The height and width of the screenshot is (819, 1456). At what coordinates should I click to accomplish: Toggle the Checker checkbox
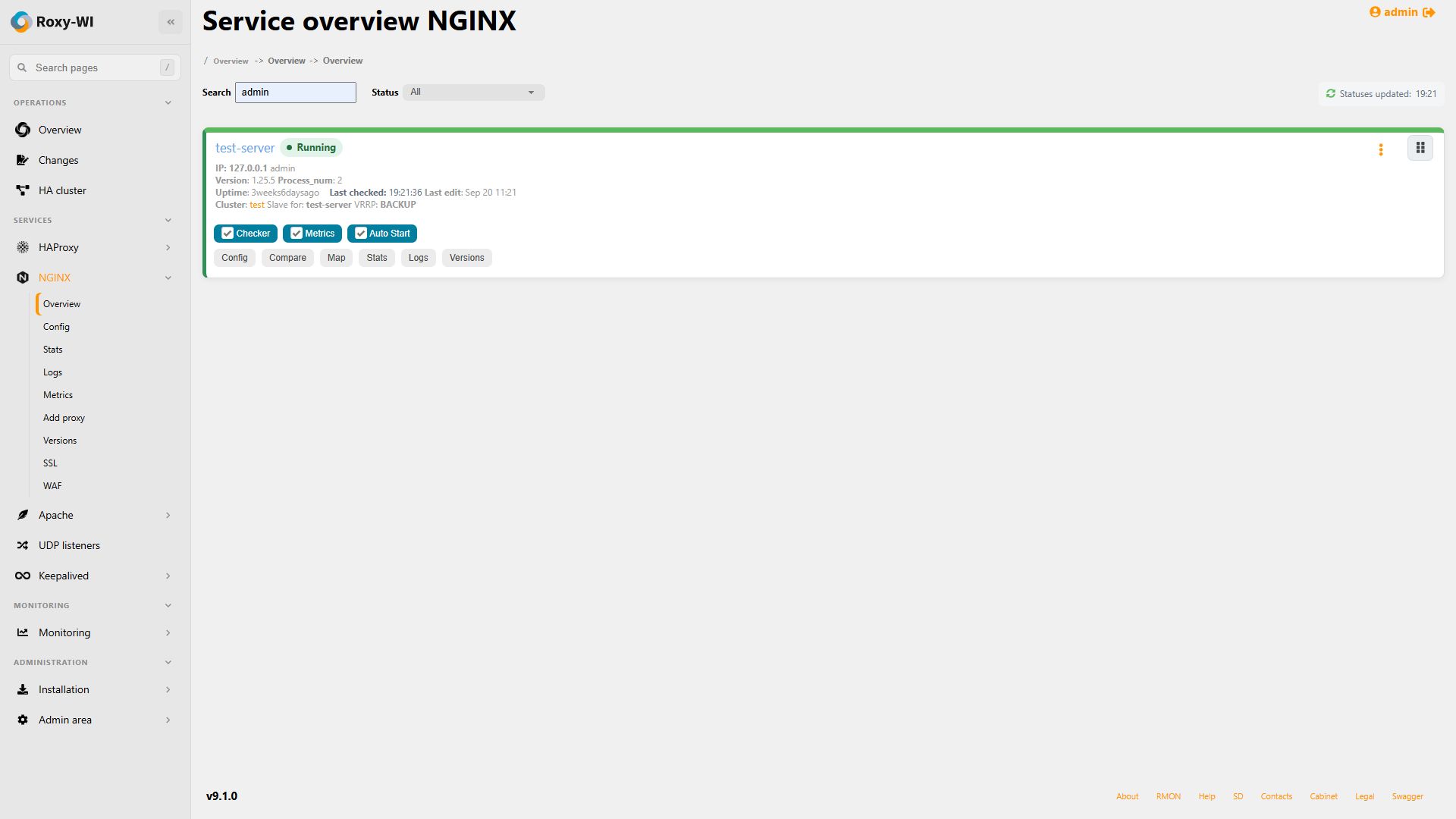227,234
